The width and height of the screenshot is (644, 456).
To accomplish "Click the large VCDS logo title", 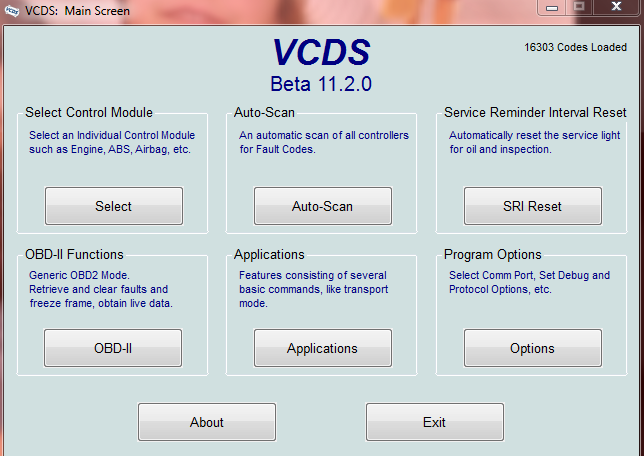I will (322, 52).
